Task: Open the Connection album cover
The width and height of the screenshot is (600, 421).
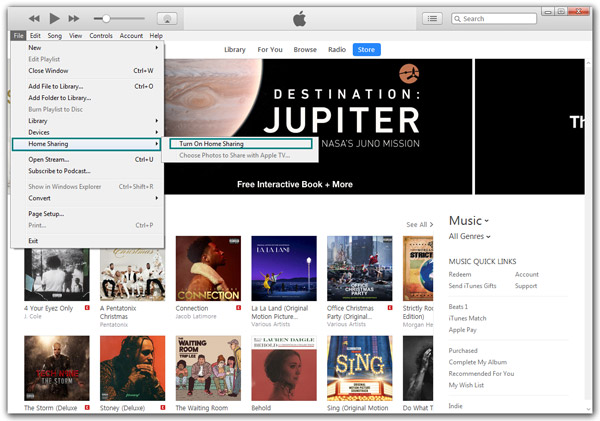Action: point(208,268)
